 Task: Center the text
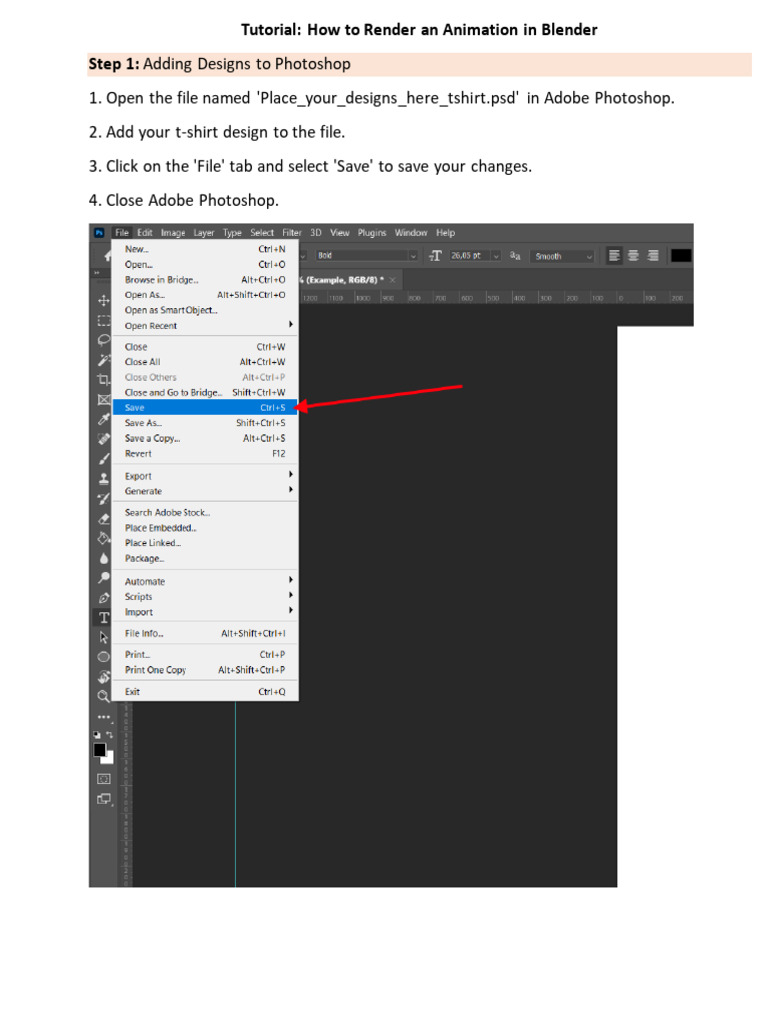tap(633, 256)
